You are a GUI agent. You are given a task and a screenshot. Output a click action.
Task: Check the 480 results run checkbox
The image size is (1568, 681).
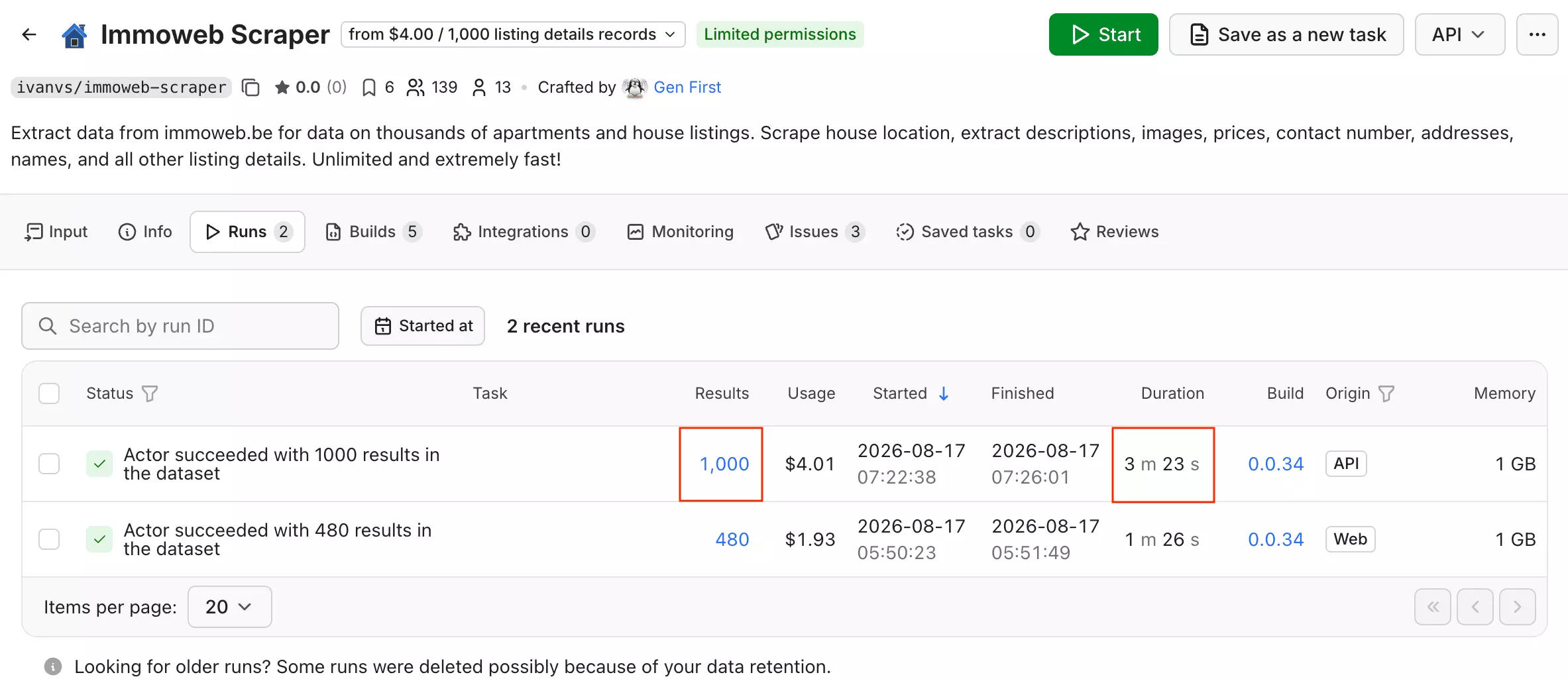pyautogui.click(x=49, y=539)
